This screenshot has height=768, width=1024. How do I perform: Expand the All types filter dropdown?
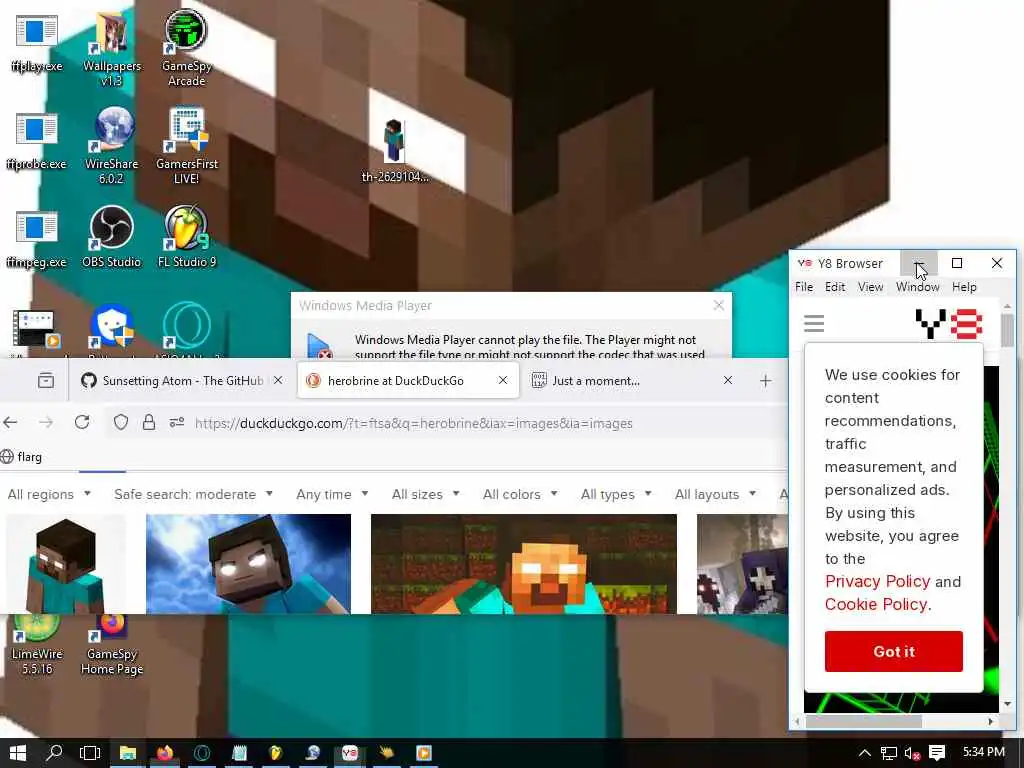tap(616, 494)
